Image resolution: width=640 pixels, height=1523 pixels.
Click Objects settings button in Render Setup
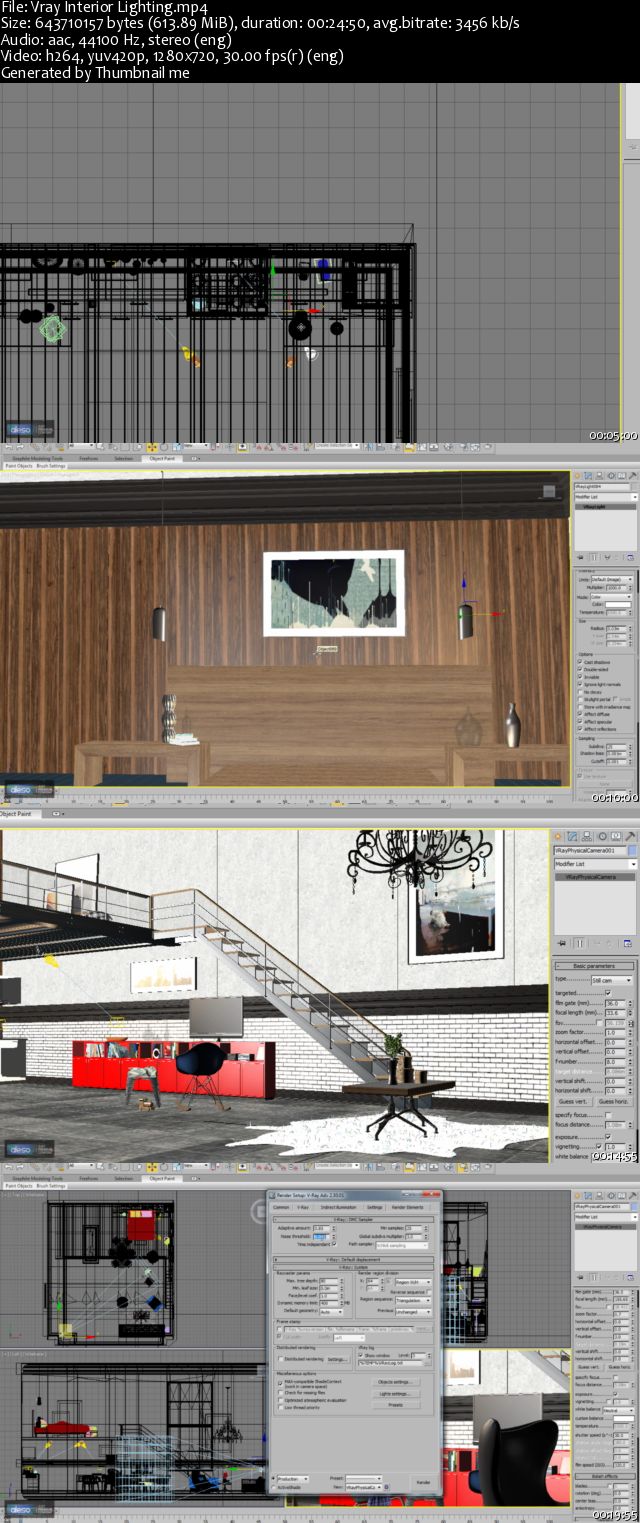coord(396,1382)
